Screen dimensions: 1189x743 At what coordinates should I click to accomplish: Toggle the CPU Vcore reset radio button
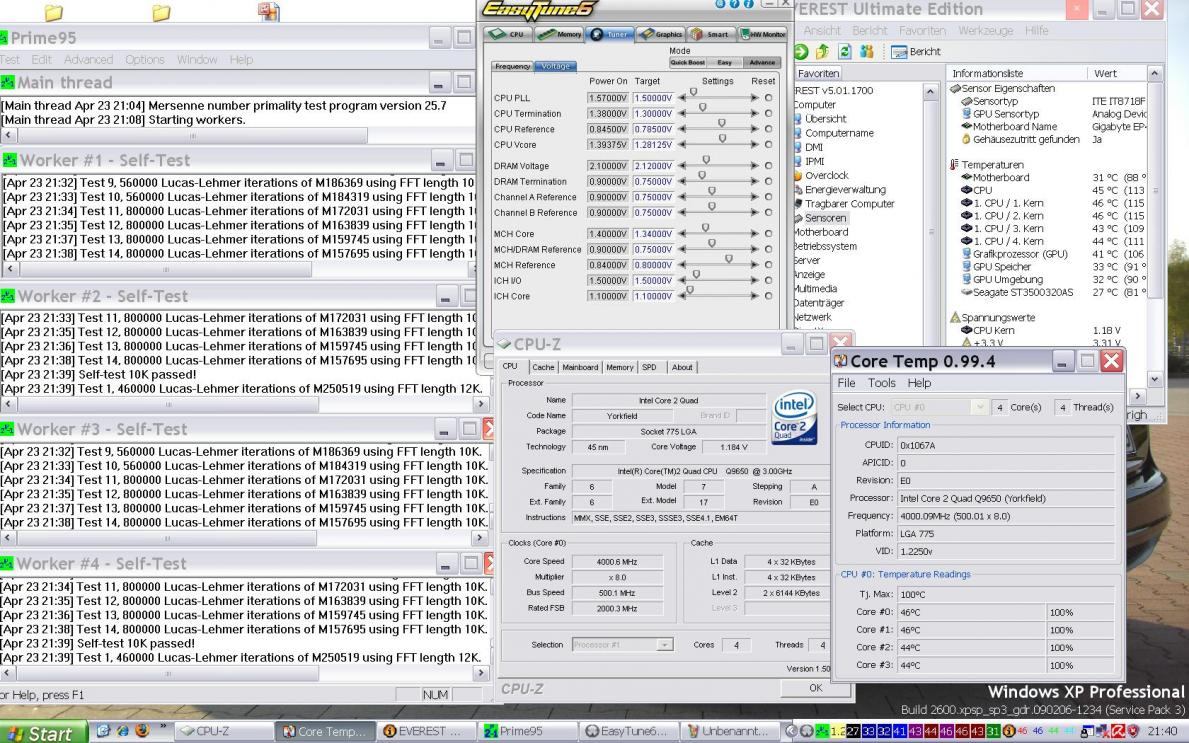coord(768,145)
